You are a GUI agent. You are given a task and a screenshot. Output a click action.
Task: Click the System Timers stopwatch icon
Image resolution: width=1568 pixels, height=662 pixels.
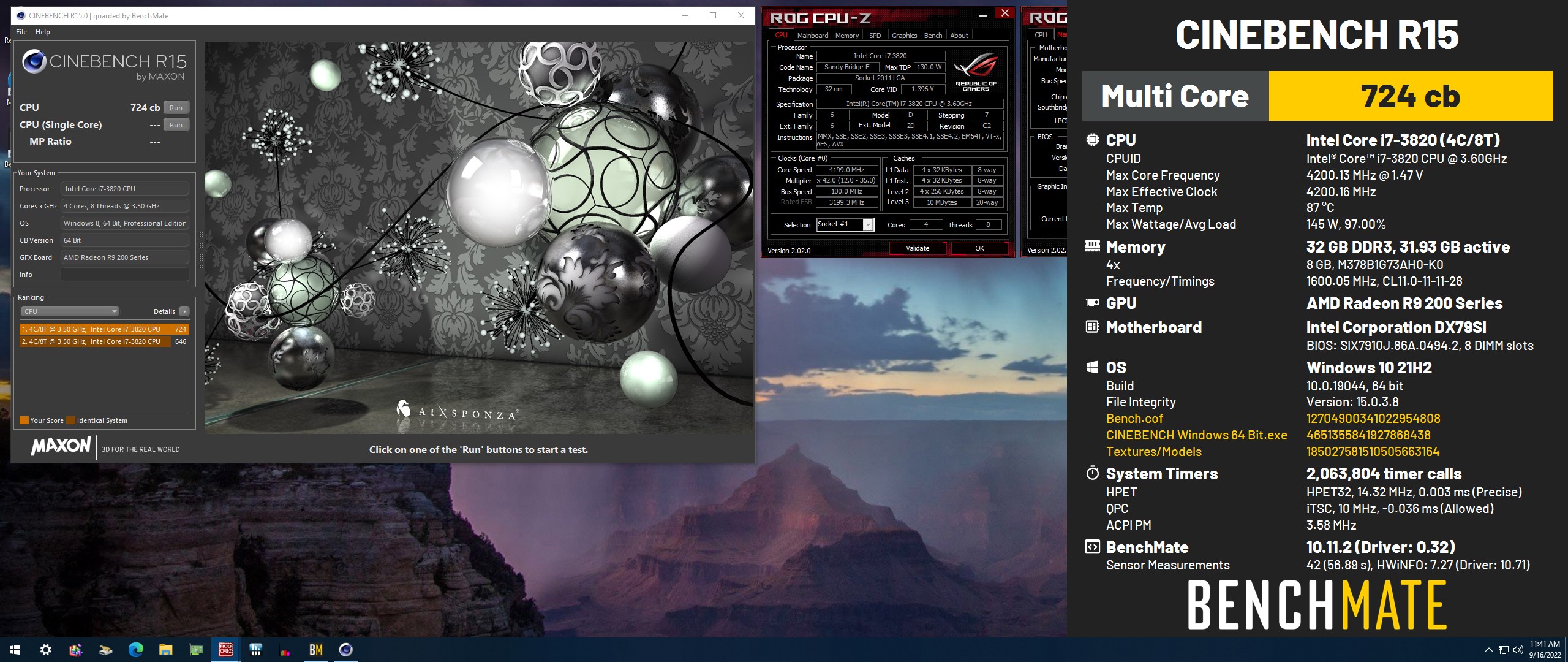1092,473
